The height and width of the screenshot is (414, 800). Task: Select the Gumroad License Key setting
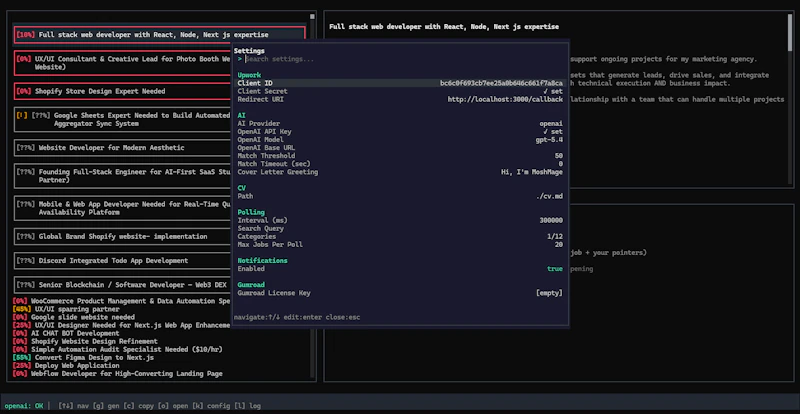click(400, 293)
